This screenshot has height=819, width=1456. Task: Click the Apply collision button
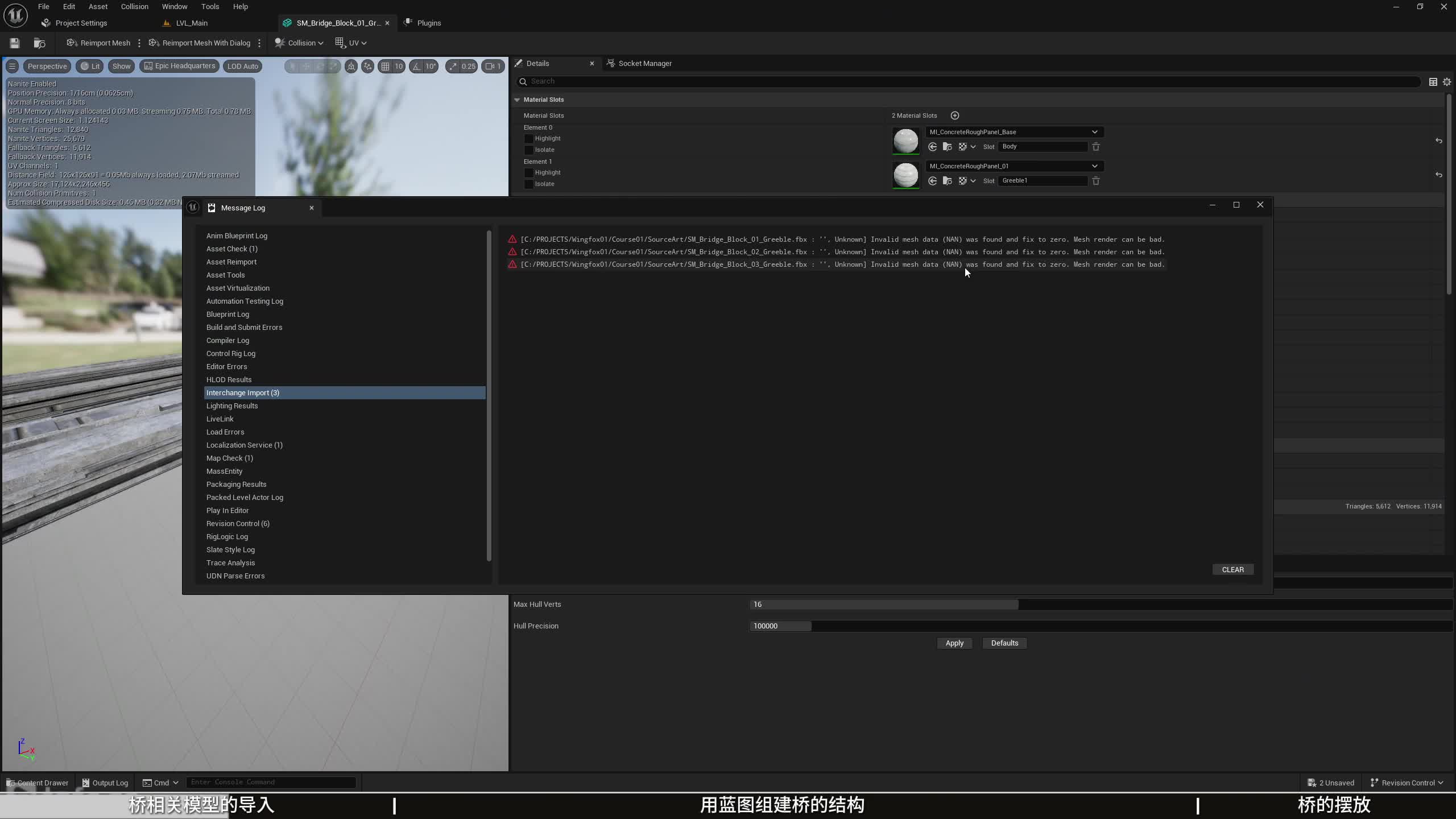click(954, 643)
